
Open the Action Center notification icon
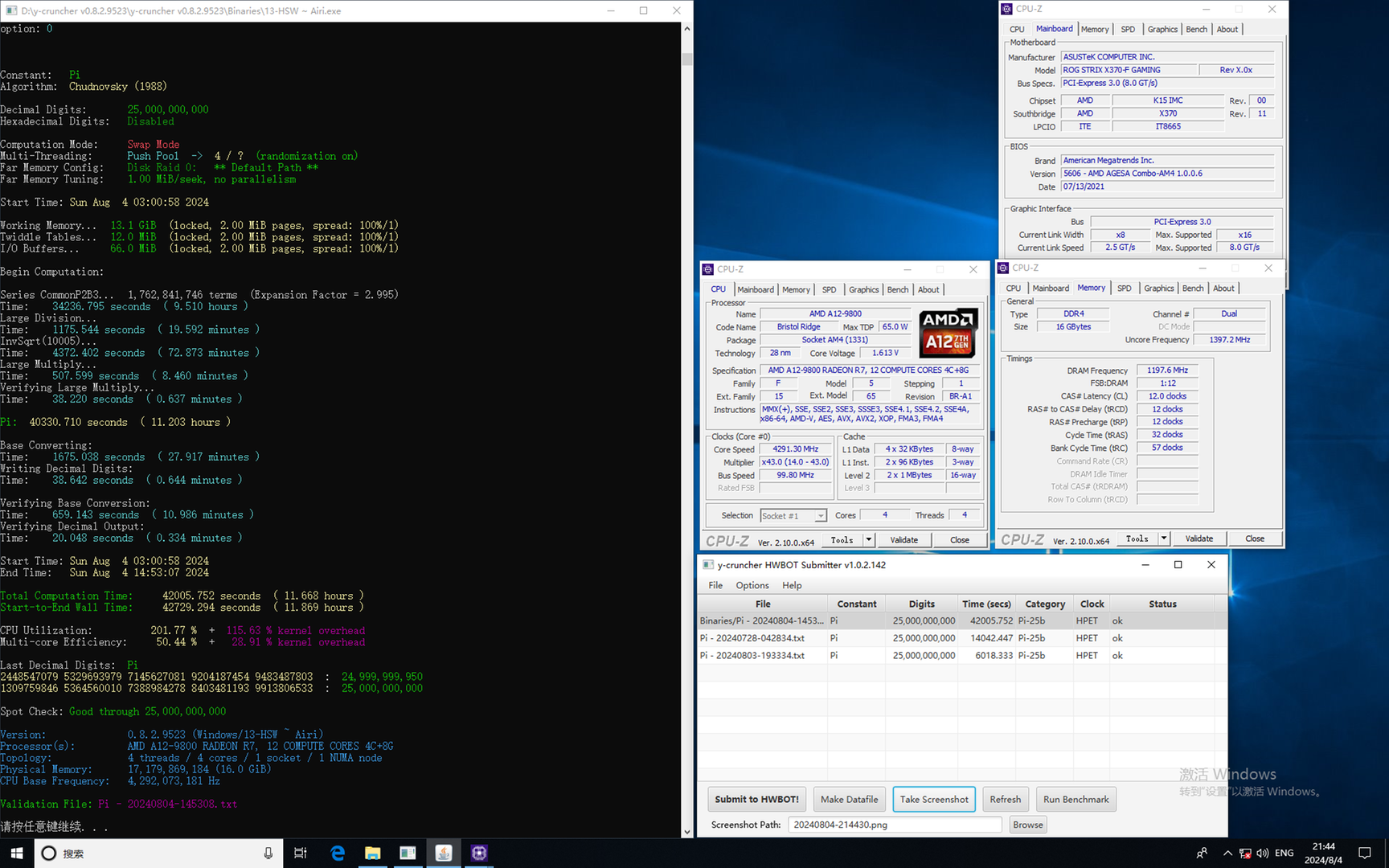pos(1364,853)
